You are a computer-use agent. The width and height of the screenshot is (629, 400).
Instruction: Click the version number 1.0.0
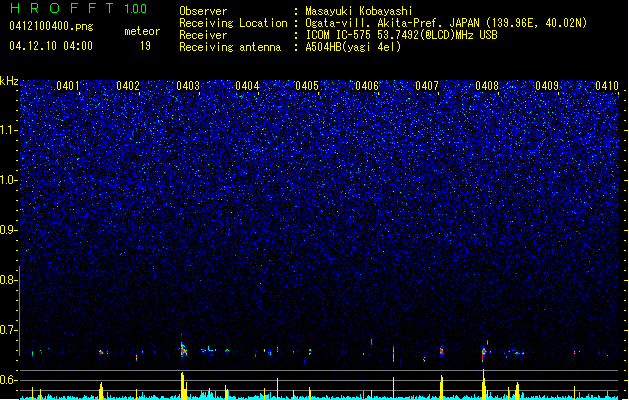tap(135, 9)
